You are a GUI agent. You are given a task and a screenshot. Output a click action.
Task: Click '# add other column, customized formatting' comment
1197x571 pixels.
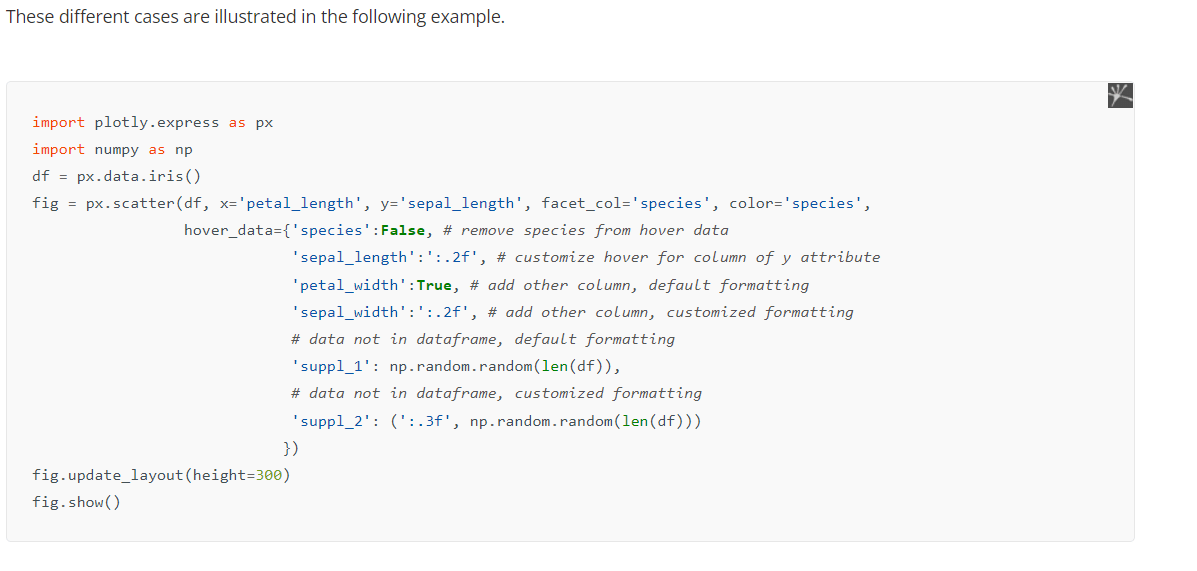(x=670, y=311)
